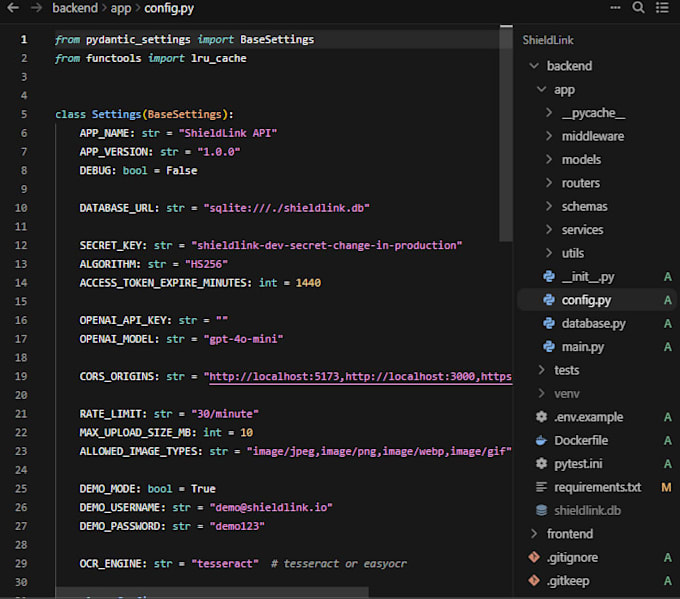Image resolution: width=680 pixels, height=599 pixels.
Task: Click the horizontal scrollbar under the code
Action: [x=212, y=592]
